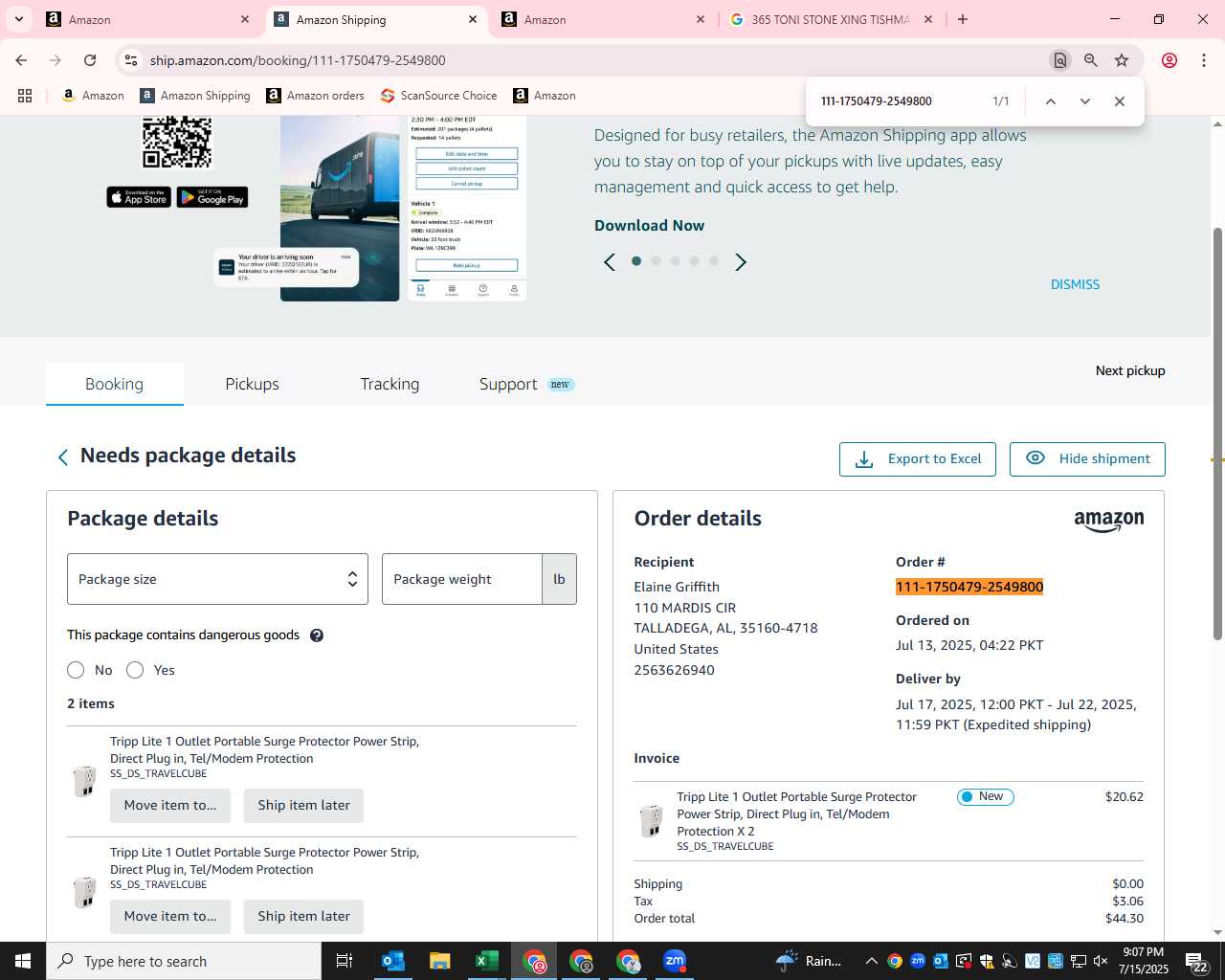The width and height of the screenshot is (1225, 980).
Task: Open tab search dropdown in Chrome
Action: click(18, 19)
